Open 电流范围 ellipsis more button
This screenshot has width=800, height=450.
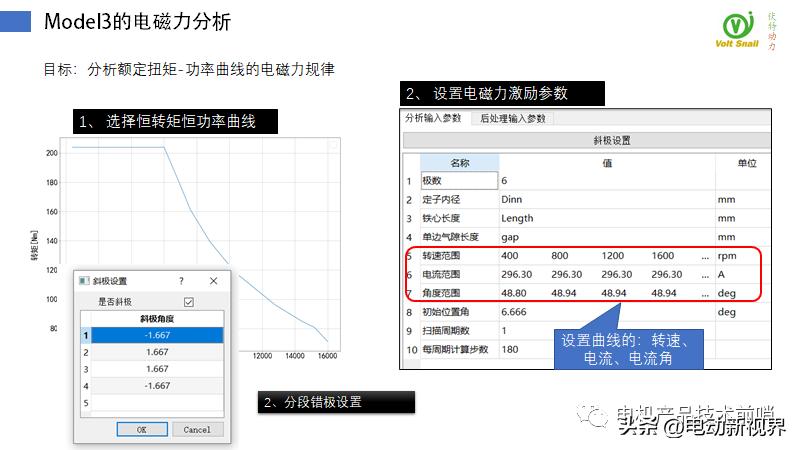pos(705,276)
